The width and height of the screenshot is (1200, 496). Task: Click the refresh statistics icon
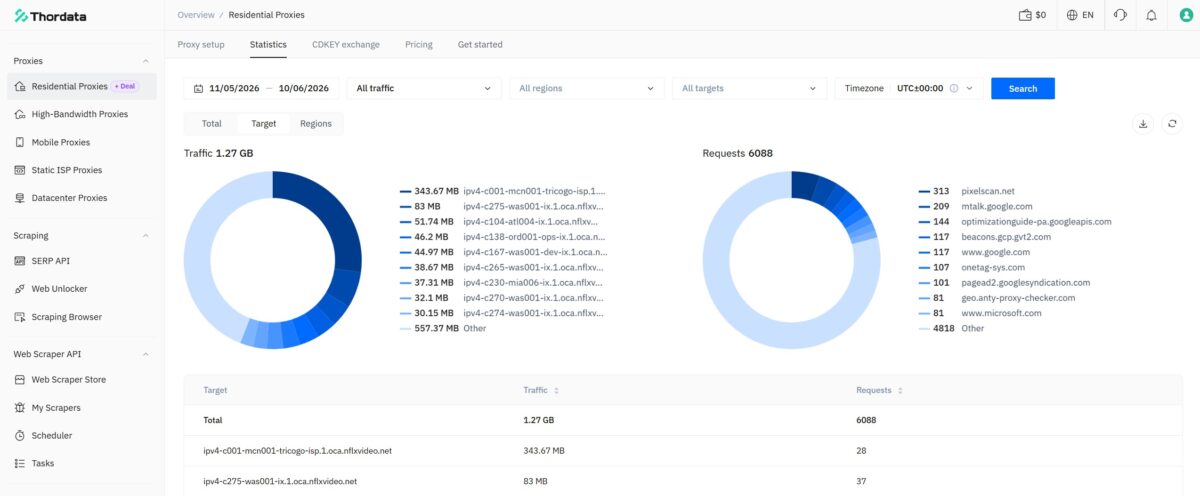tap(1172, 124)
